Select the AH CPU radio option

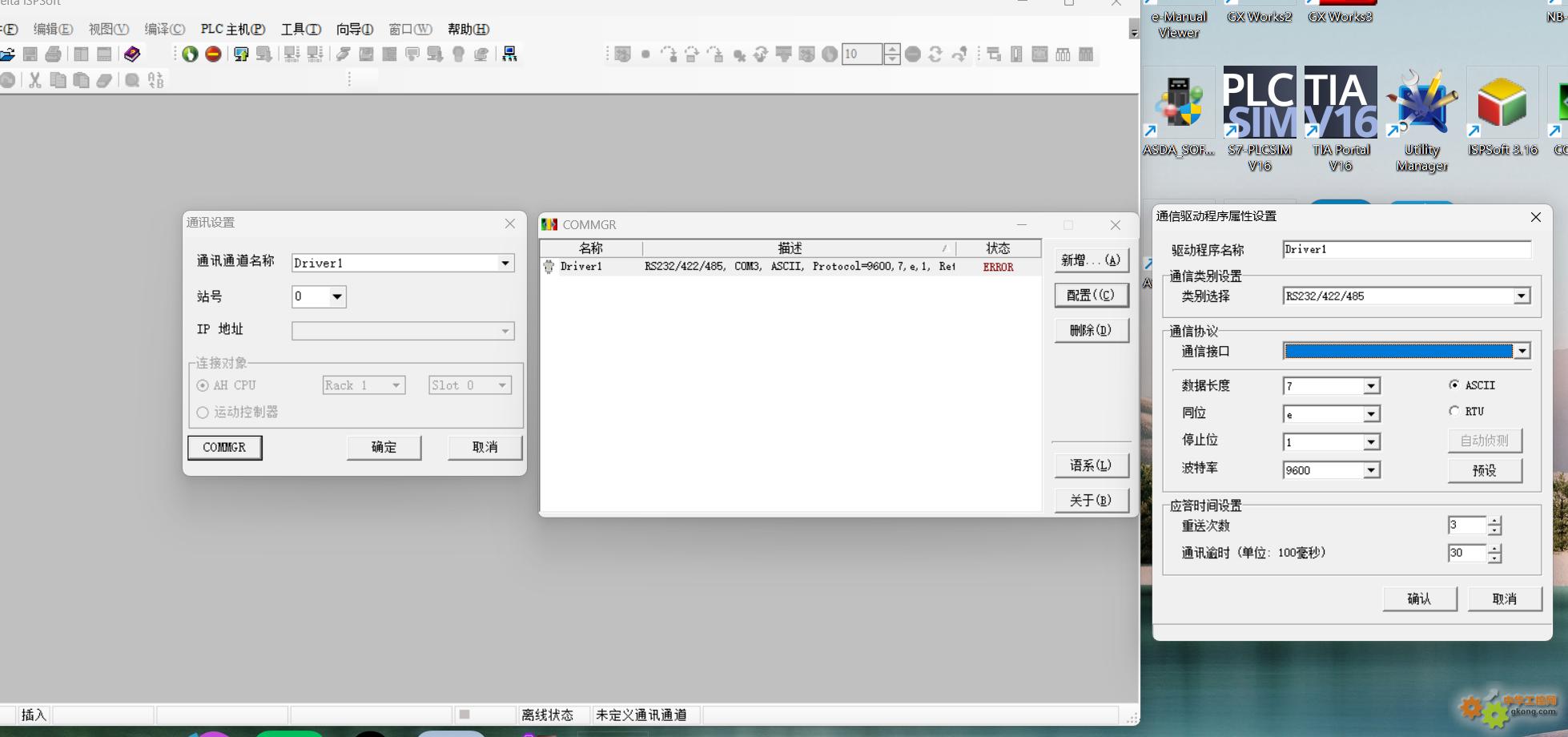click(203, 385)
